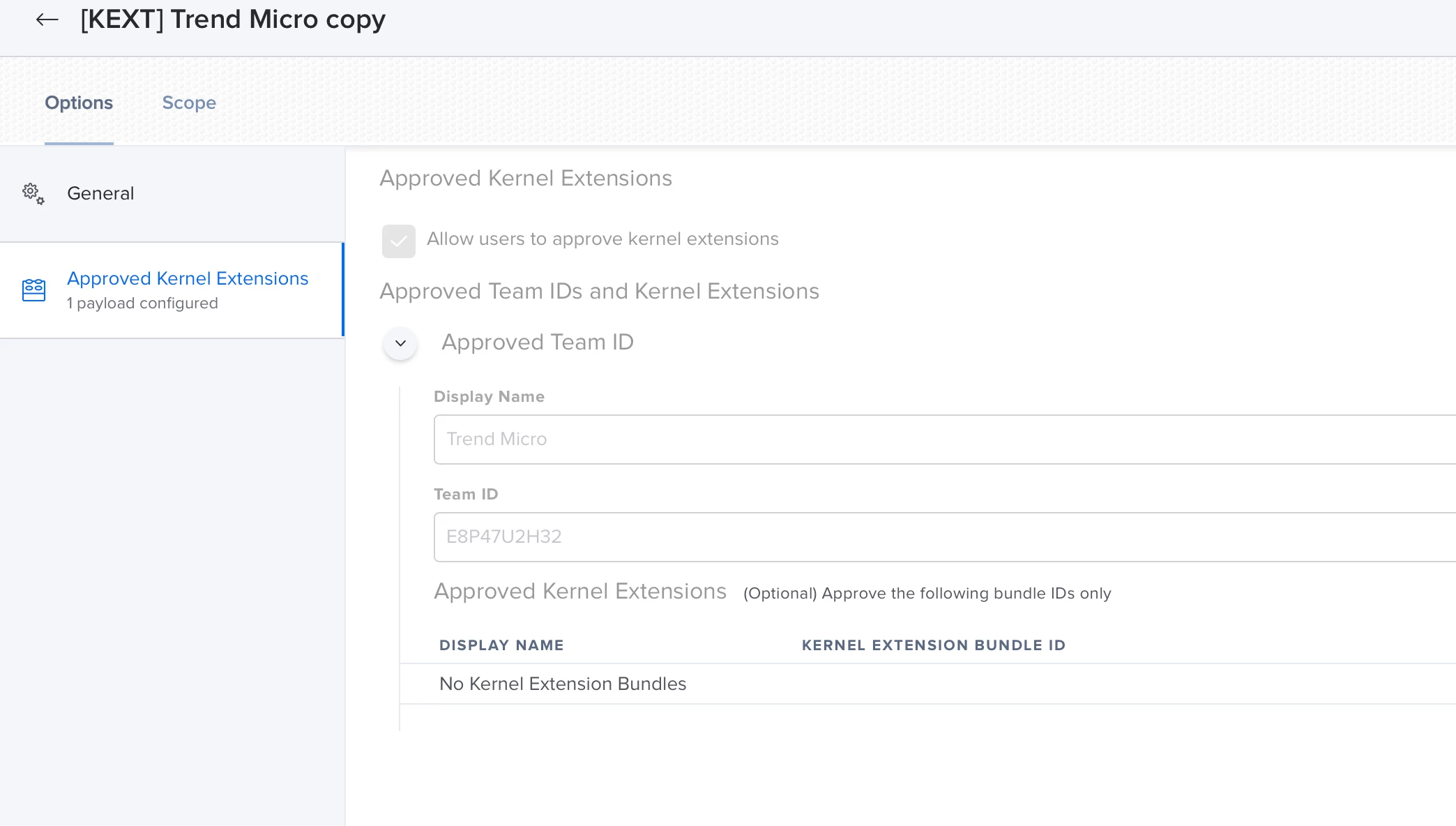Click the Approved Team ID heading
The width and height of the screenshot is (1456, 826).
tap(538, 343)
